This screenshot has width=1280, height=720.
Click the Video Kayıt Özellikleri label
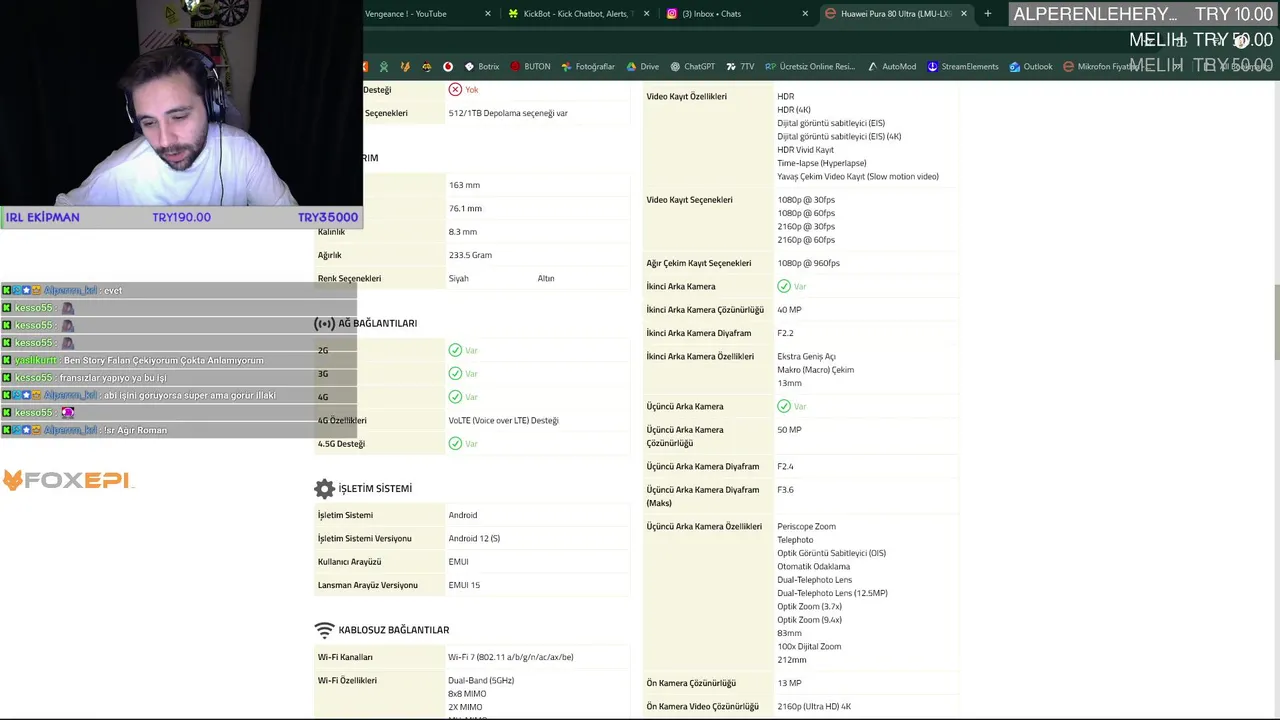click(686, 97)
